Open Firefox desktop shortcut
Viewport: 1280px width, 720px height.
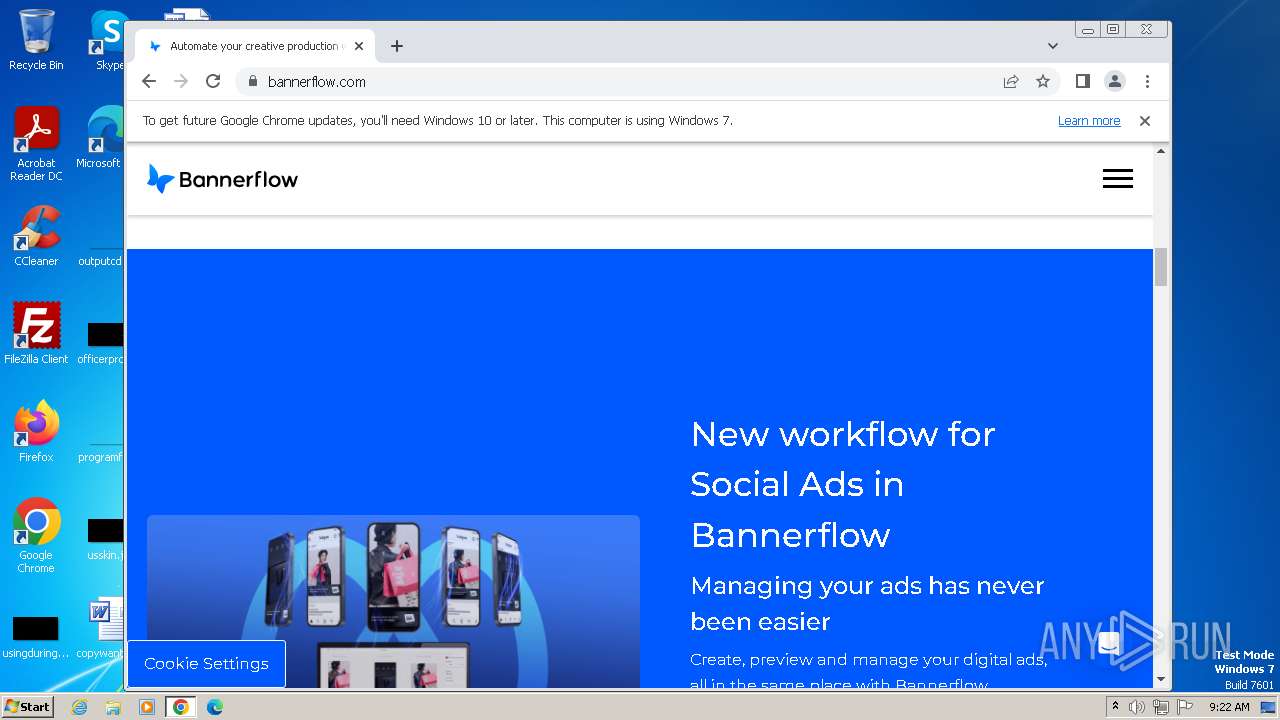coord(36,432)
